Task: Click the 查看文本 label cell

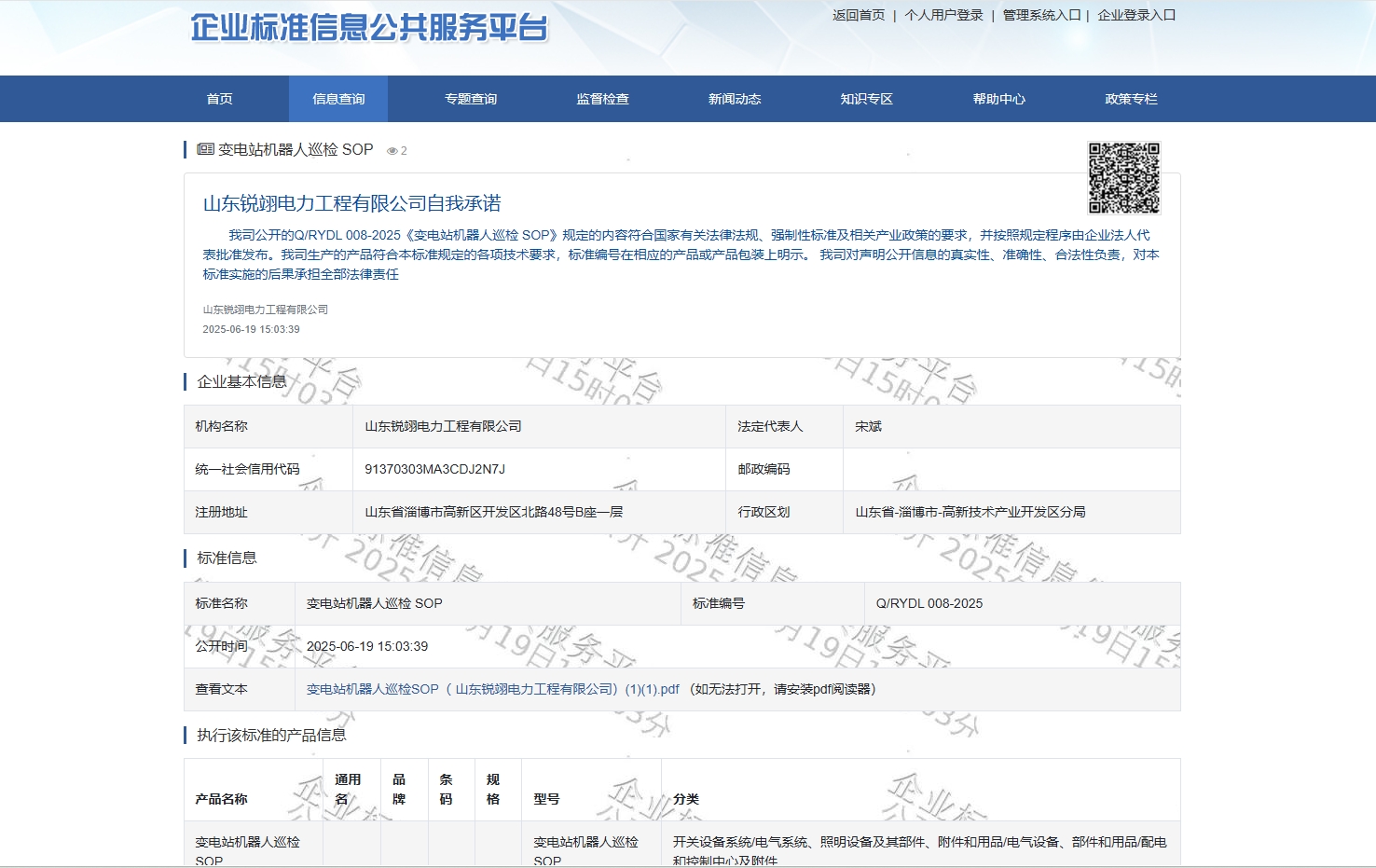Action: [240, 689]
